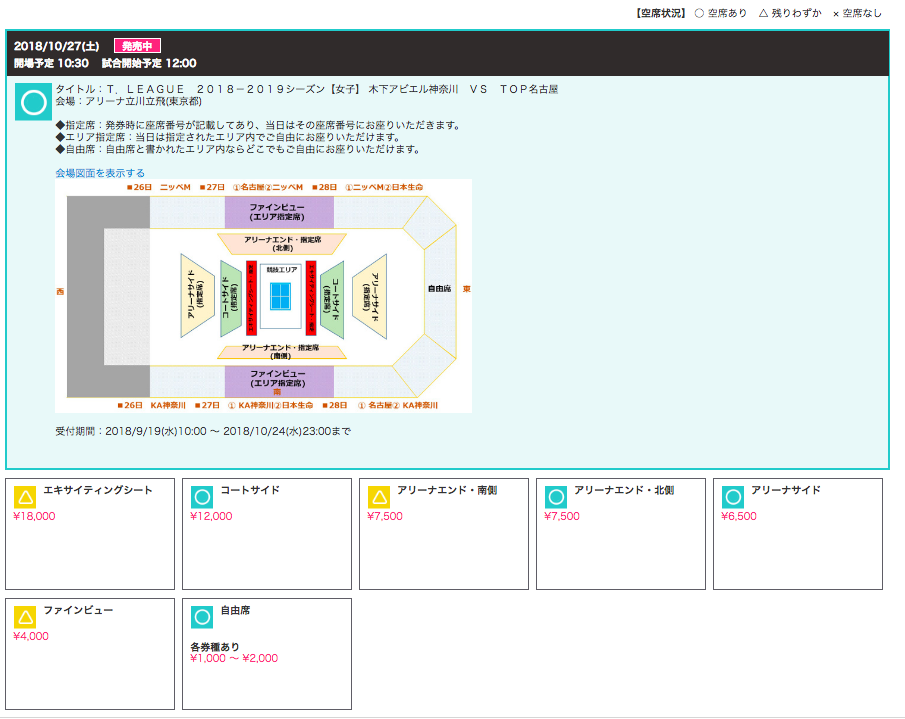Viewport: 905px width, 719px height.
Task: Click the yellow triangle icon for エキサイティングシート
Action: (25, 497)
